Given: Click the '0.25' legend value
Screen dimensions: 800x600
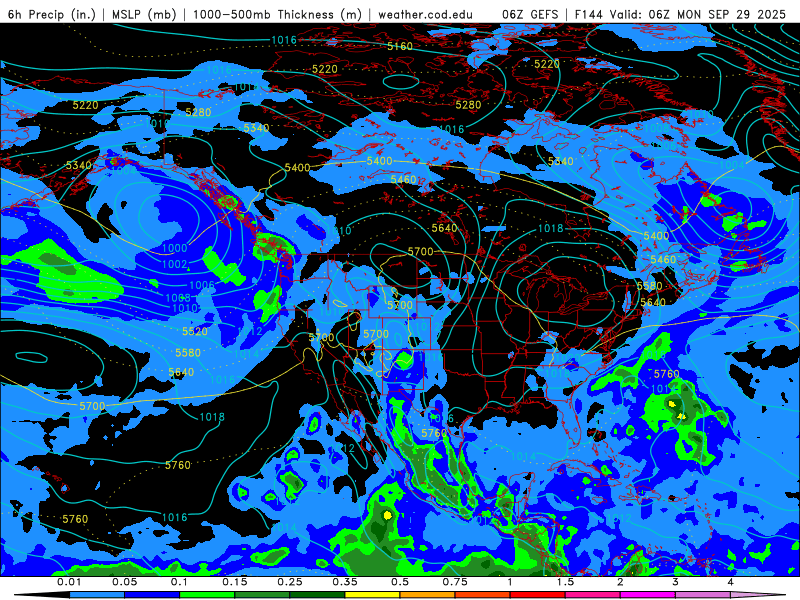Looking at the screenshot, I should click(x=290, y=582).
